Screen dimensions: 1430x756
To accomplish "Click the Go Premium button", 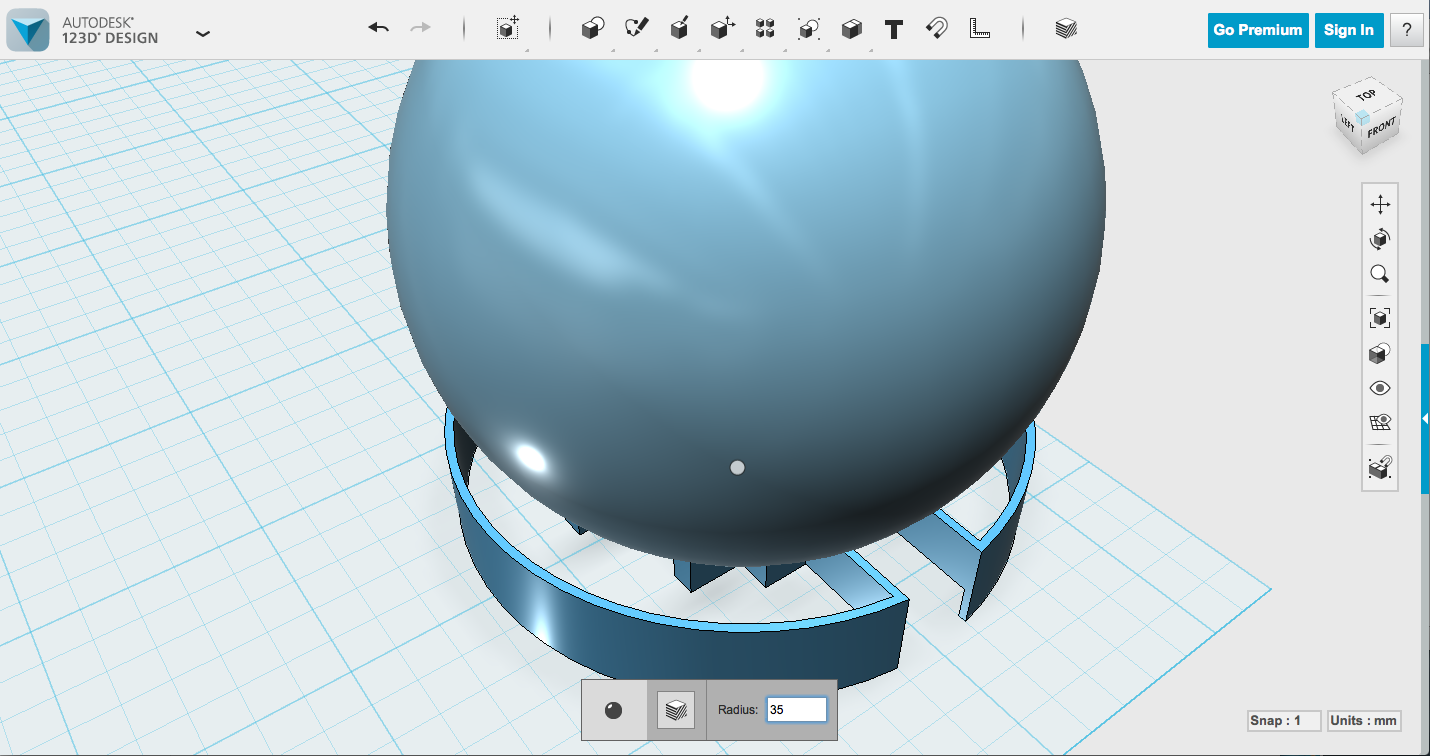I will (1257, 30).
